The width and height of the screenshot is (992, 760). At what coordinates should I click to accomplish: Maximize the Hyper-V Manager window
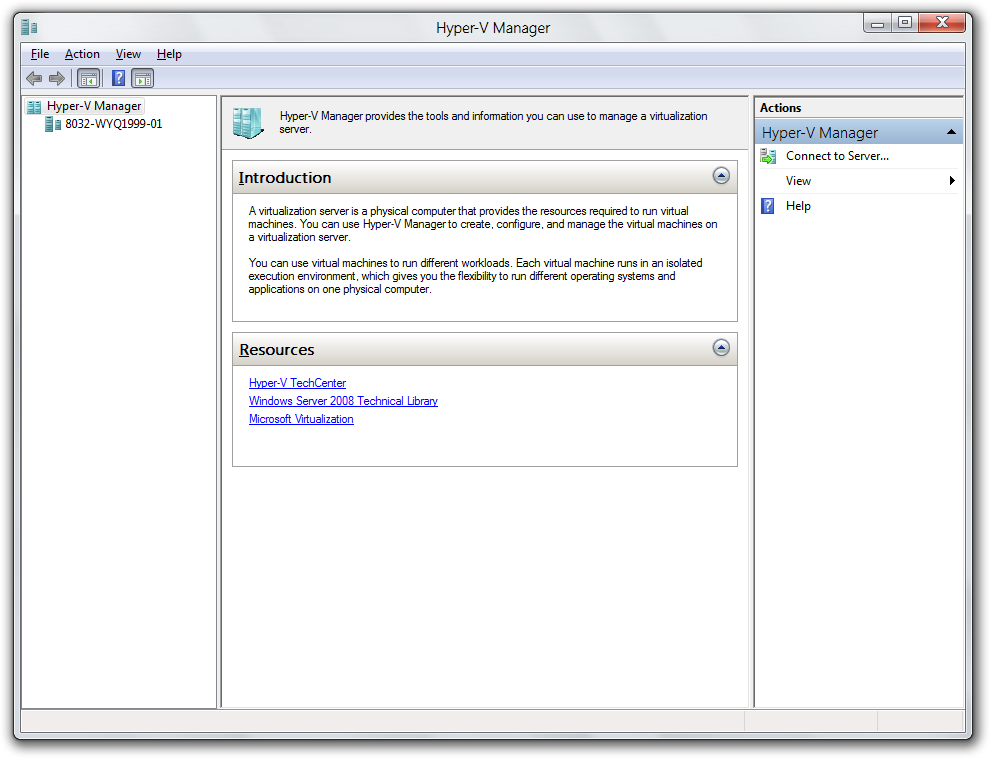pyautogui.click(x=905, y=23)
